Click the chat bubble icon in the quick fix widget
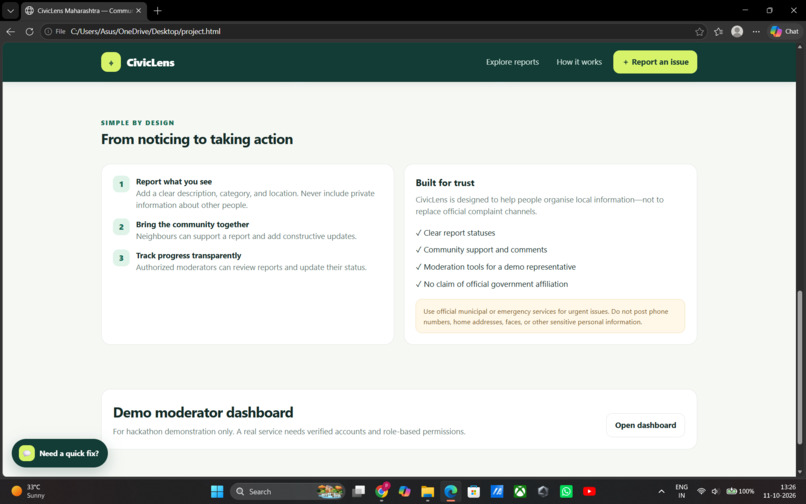 (x=27, y=453)
